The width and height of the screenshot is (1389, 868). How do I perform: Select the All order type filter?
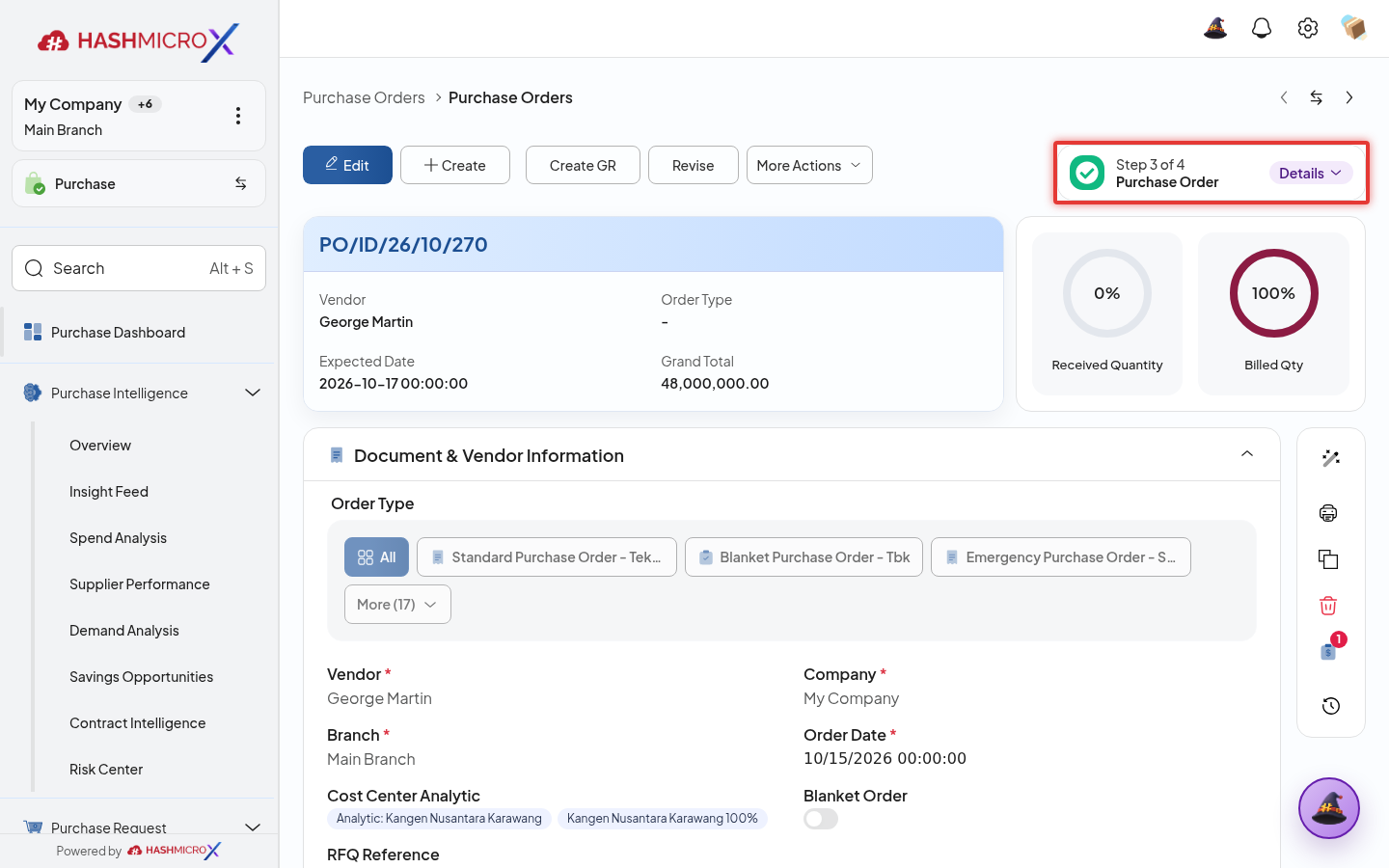pyautogui.click(x=376, y=557)
